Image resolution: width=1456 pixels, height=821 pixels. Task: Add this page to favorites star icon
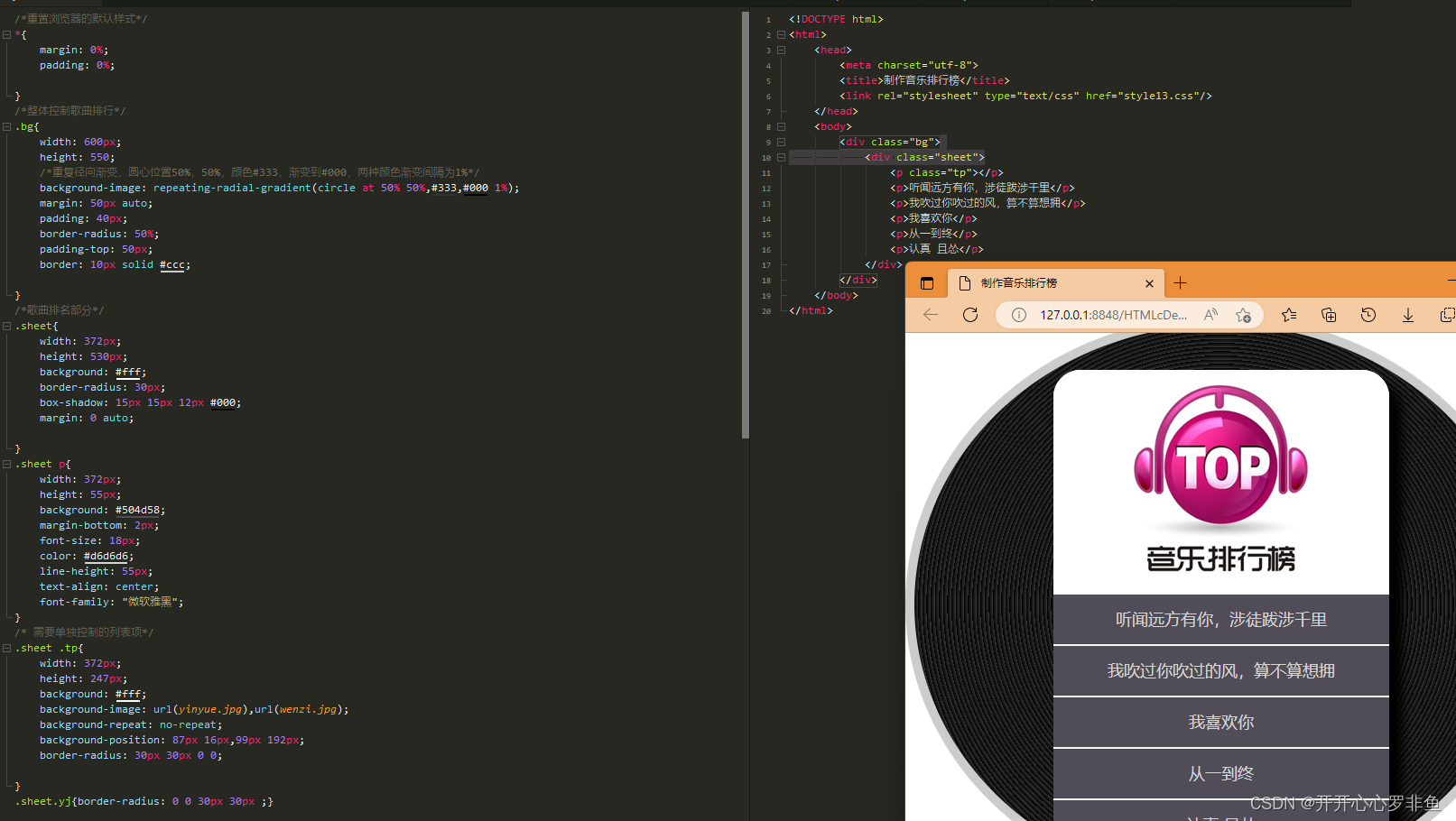[x=1243, y=315]
